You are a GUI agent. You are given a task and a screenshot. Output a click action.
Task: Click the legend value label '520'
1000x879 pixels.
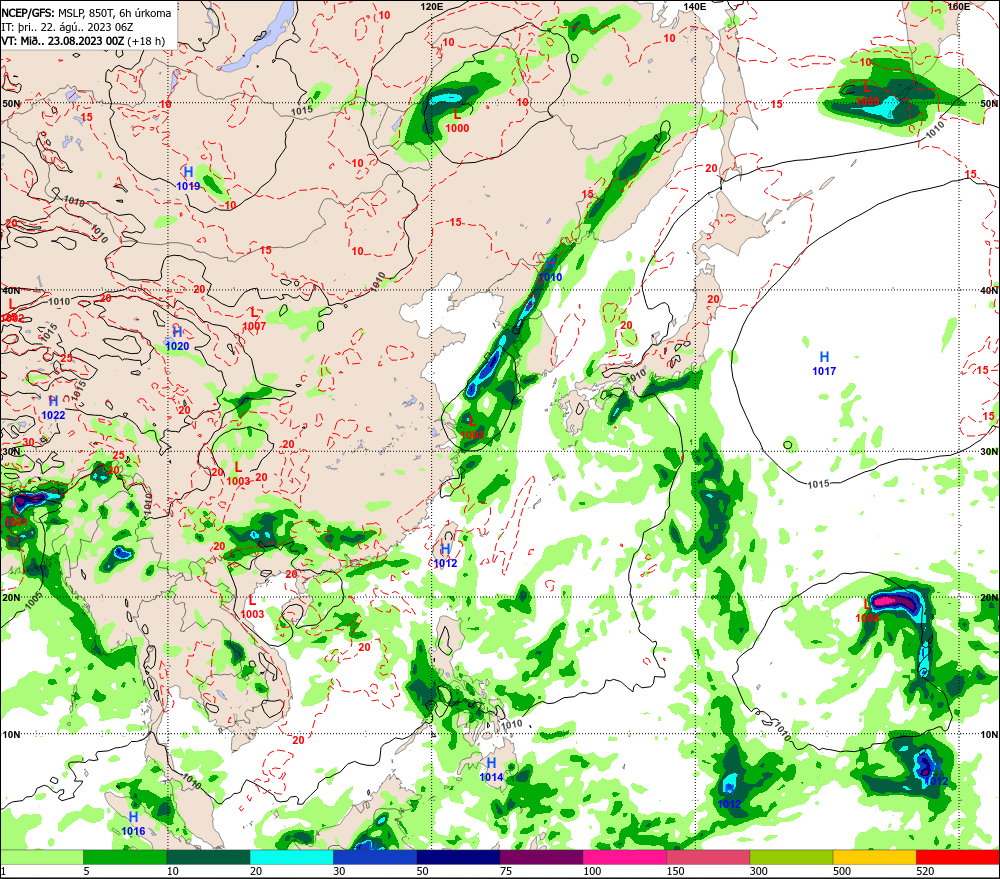925,871
